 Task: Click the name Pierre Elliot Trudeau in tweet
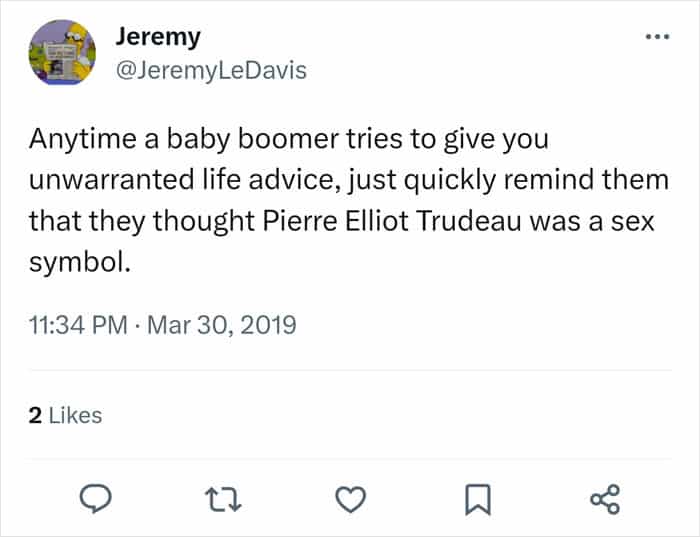point(392,221)
